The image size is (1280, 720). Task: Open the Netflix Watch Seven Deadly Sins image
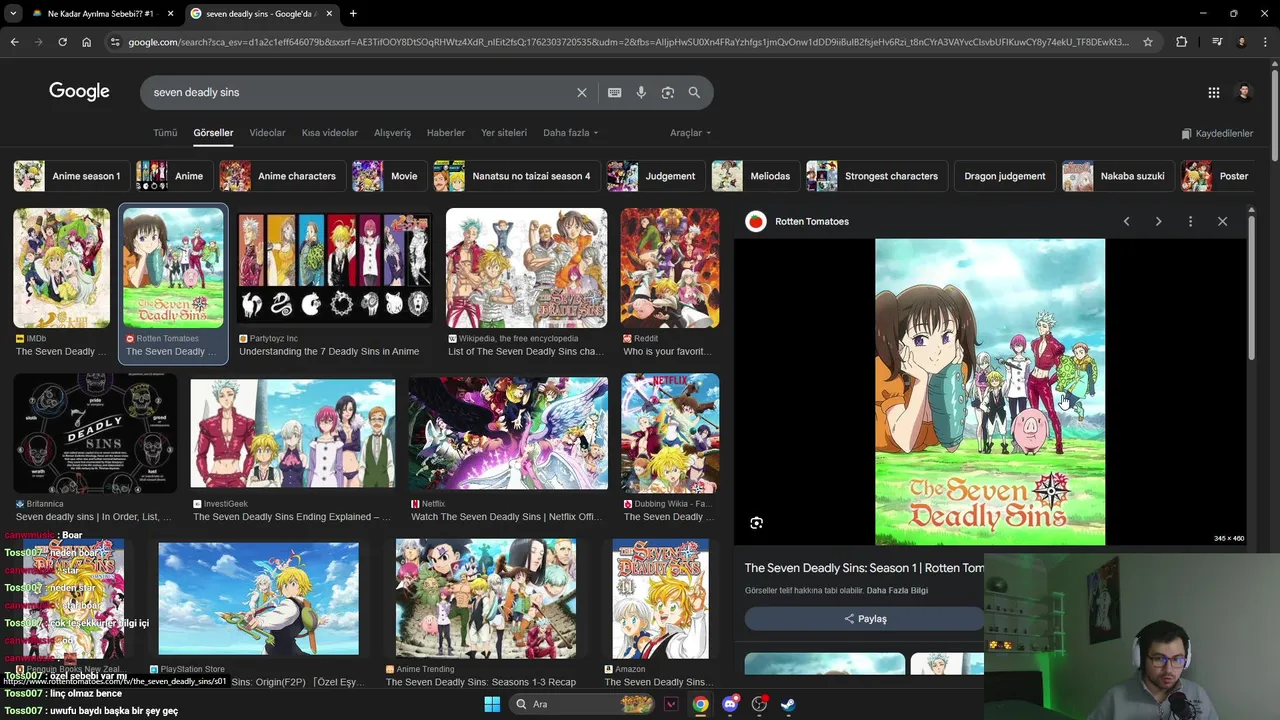508,433
